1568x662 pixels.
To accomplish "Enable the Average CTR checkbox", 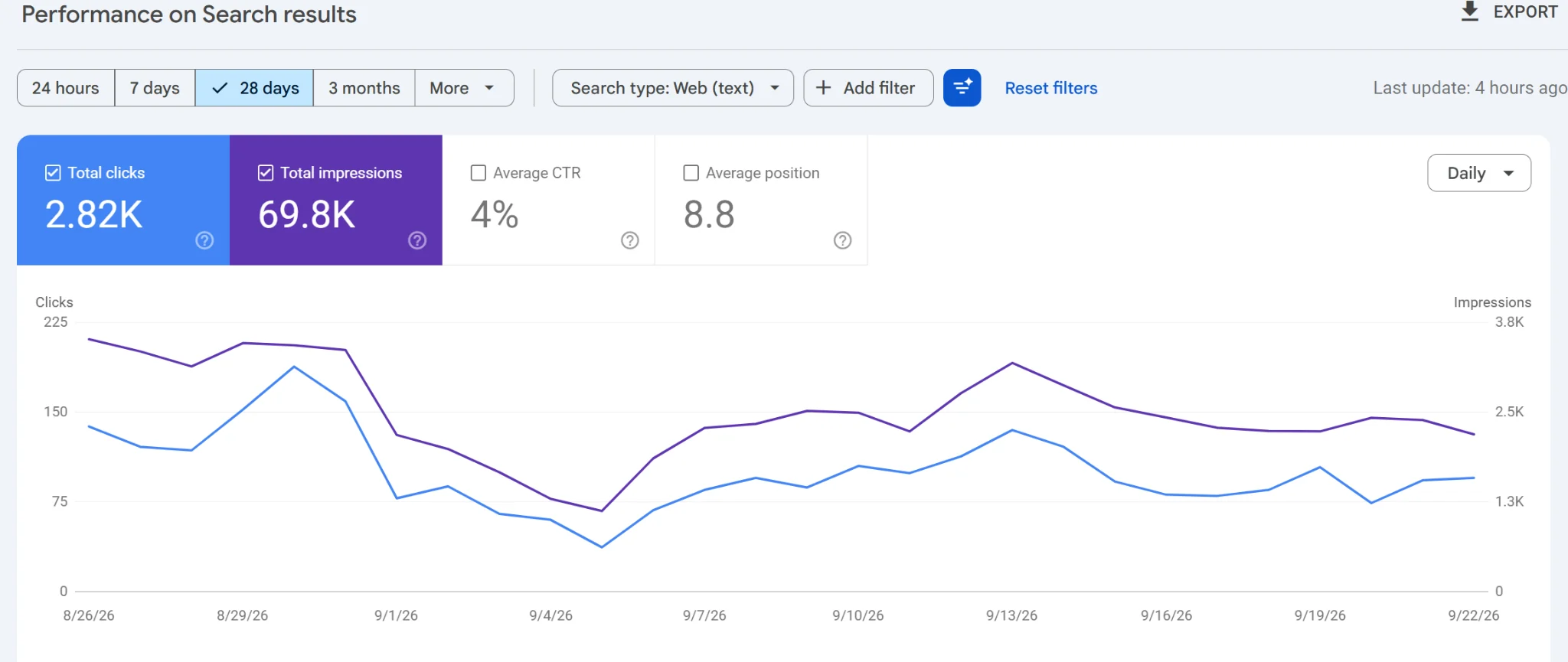I will click(x=479, y=173).
